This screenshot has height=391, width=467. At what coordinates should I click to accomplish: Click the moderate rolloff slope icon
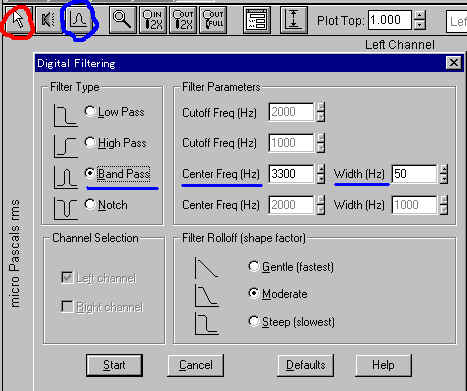coord(206,295)
